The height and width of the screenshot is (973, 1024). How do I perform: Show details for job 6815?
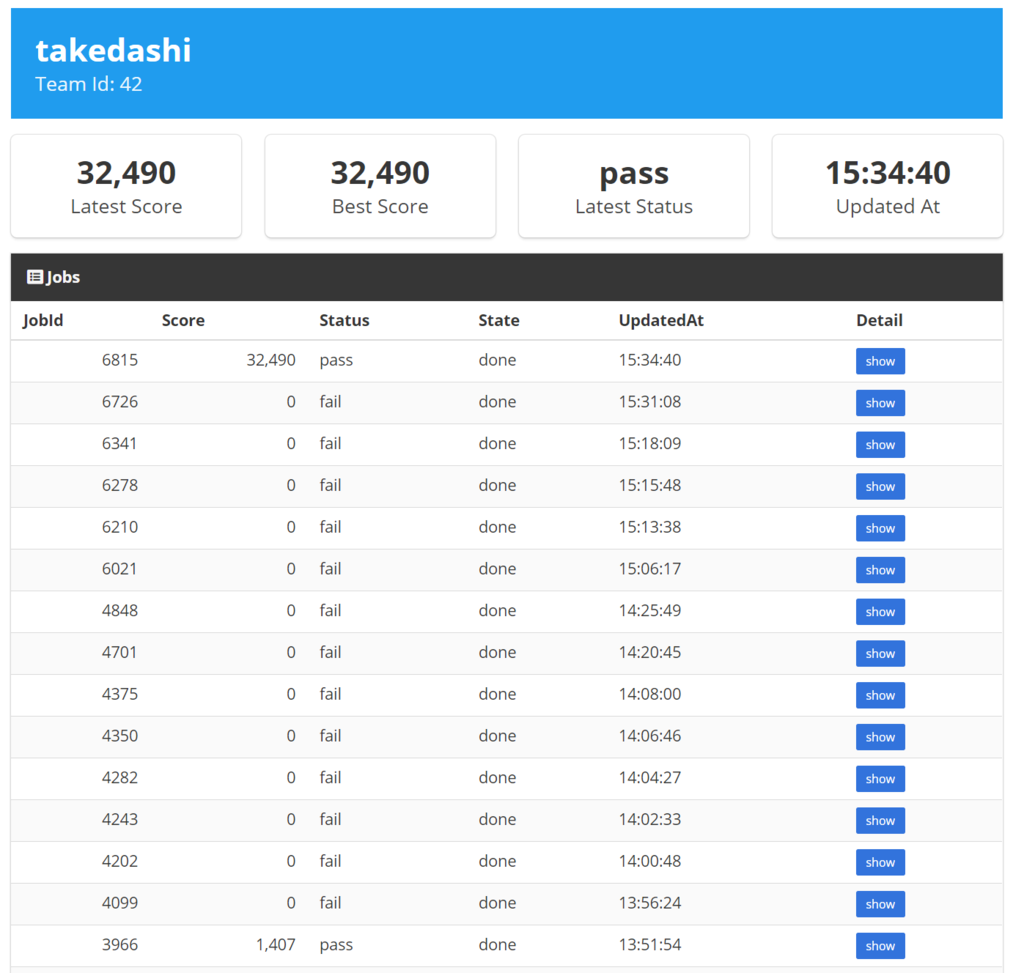pos(880,361)
